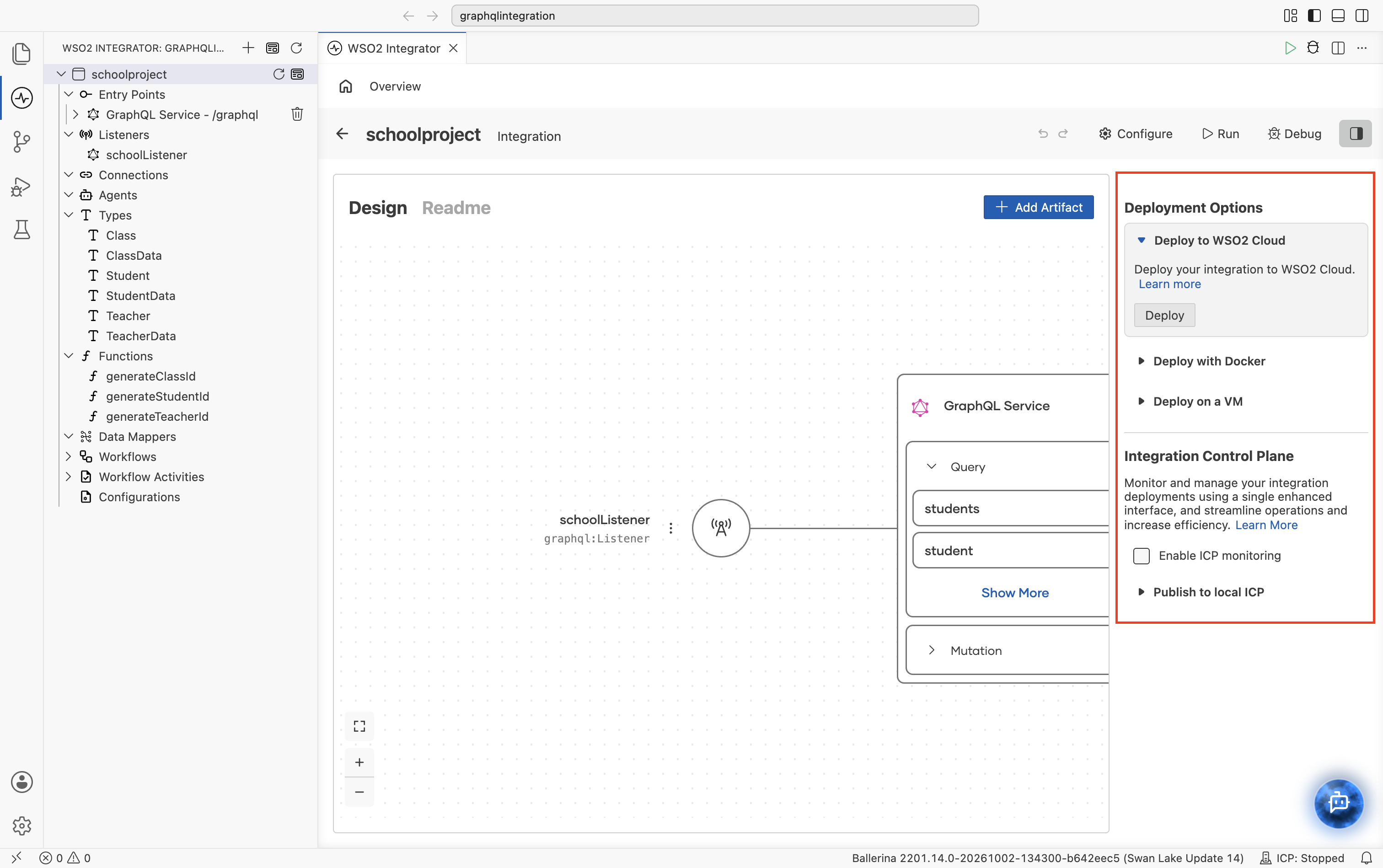Expand the Deploy on a VM section
1383x868 pixels.
pos(1190,401)
